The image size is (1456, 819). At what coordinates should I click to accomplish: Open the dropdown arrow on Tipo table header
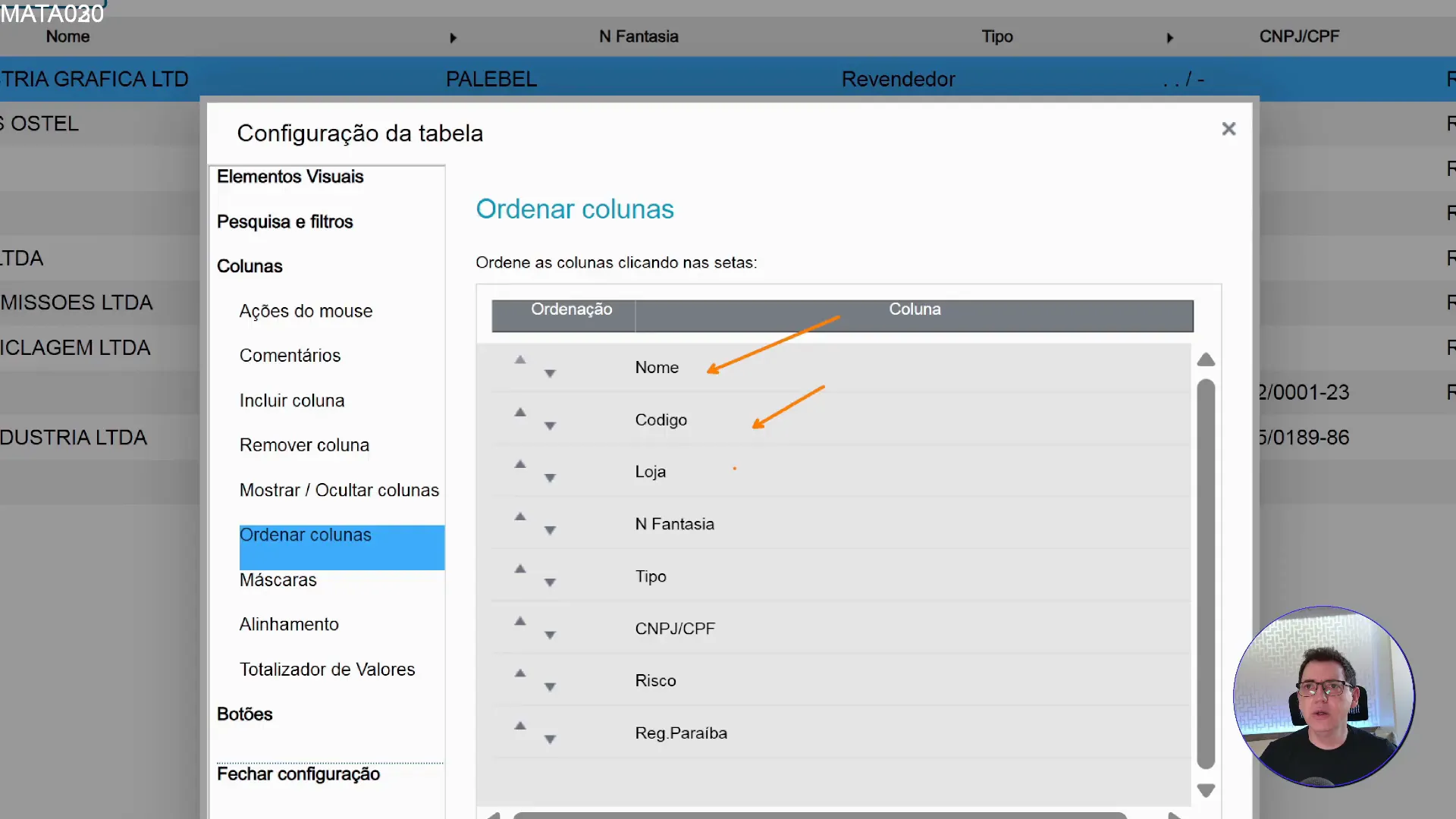pos(1169,37)
